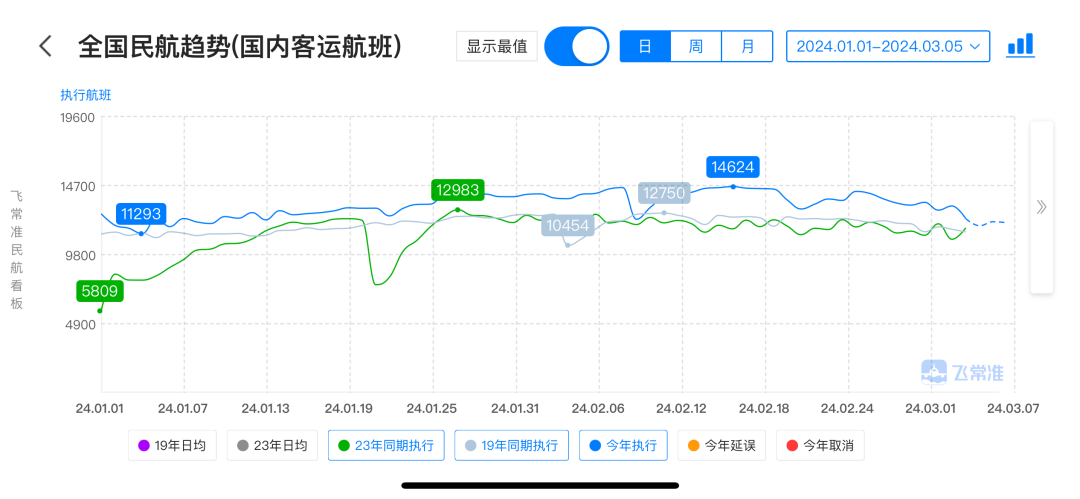Open the date range dropdown
Screen dimensions: 1080x499
(x=887, y=46)
